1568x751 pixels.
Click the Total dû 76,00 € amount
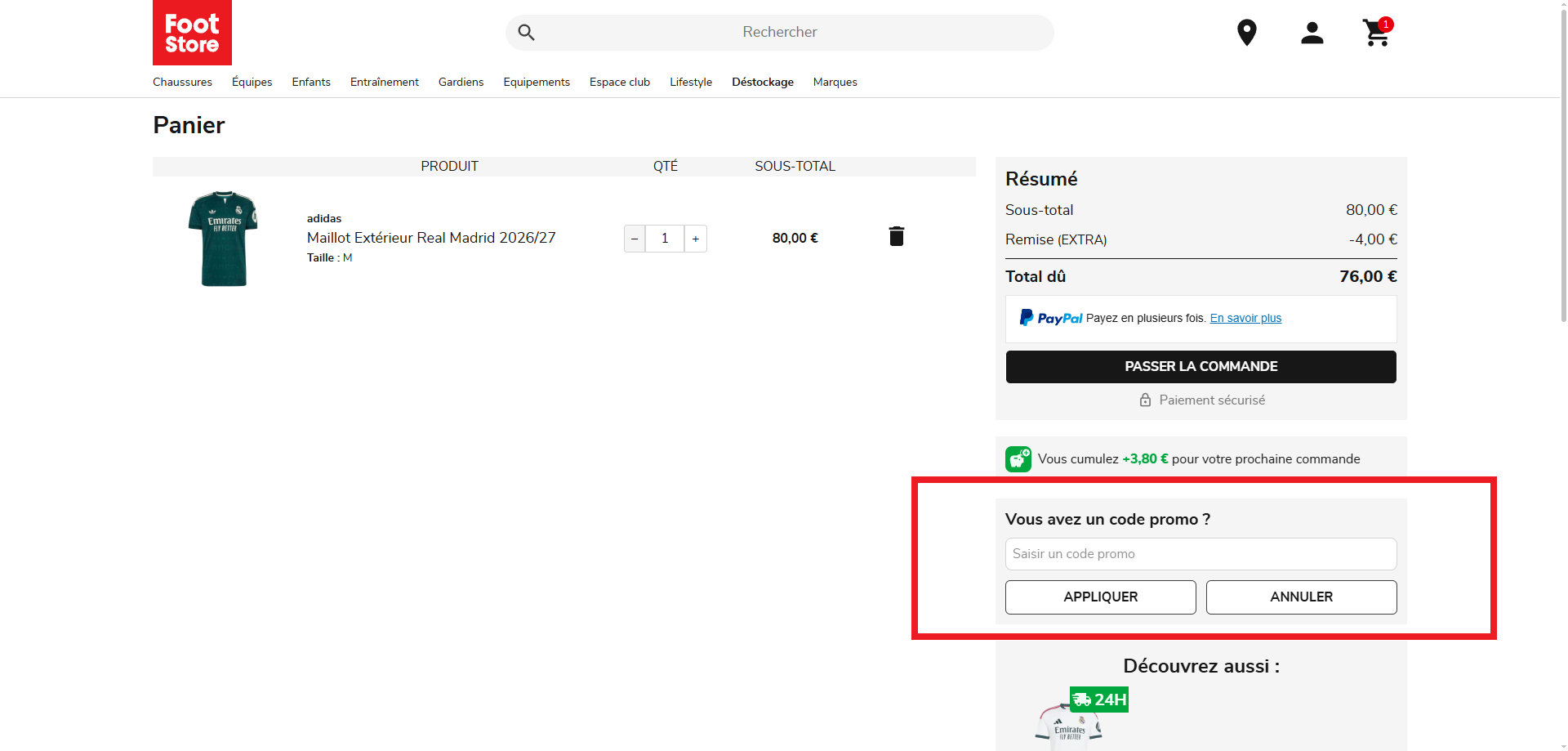coord(1368,276)
